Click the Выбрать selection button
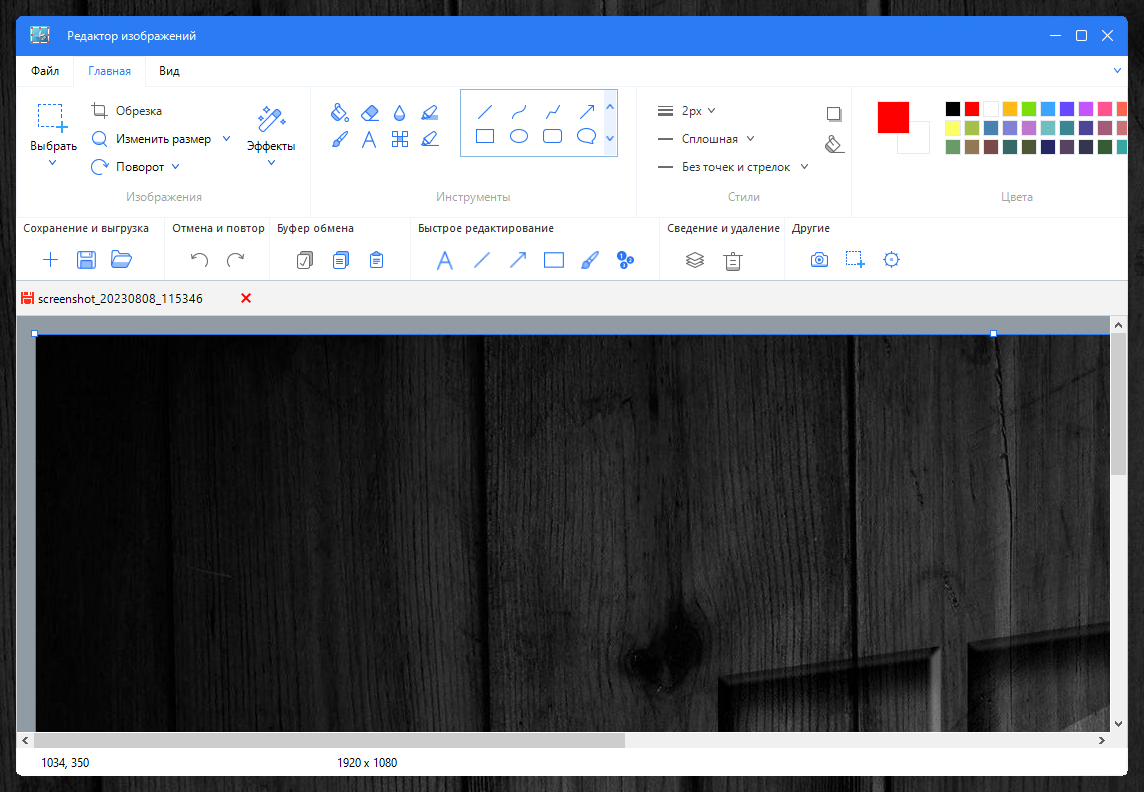 [53, 135]
